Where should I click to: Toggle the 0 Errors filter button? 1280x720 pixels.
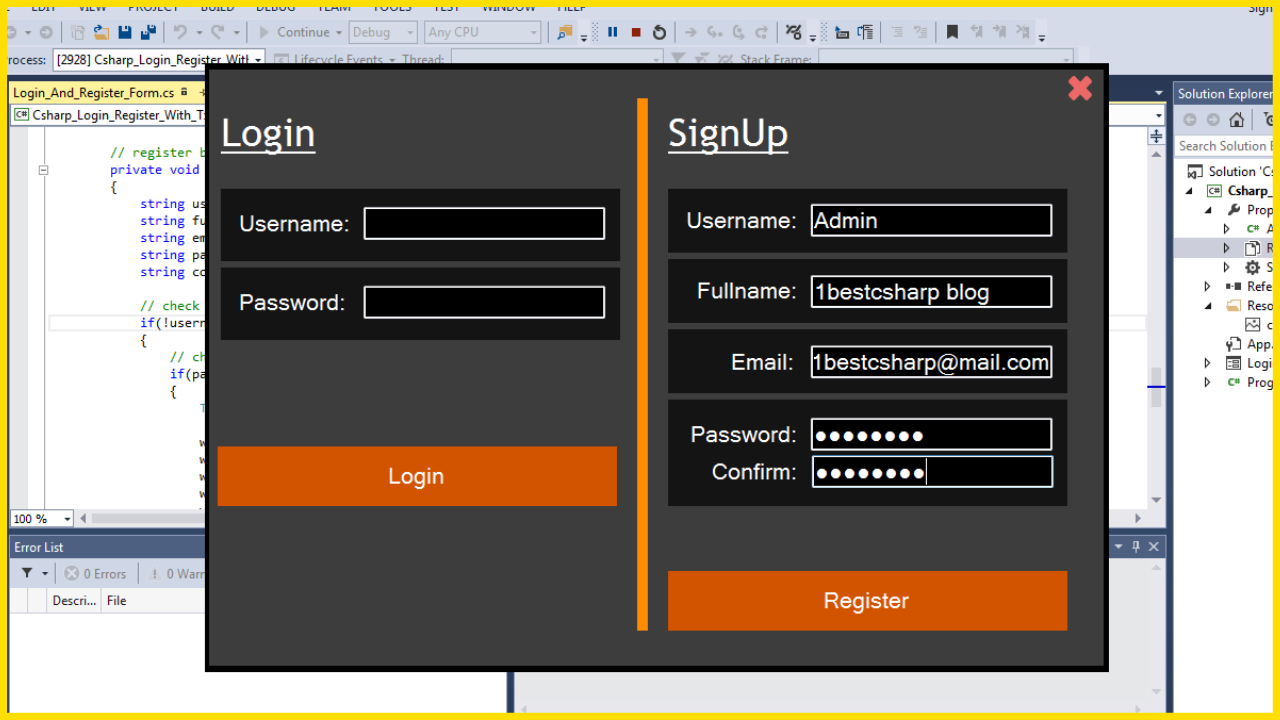96,573
